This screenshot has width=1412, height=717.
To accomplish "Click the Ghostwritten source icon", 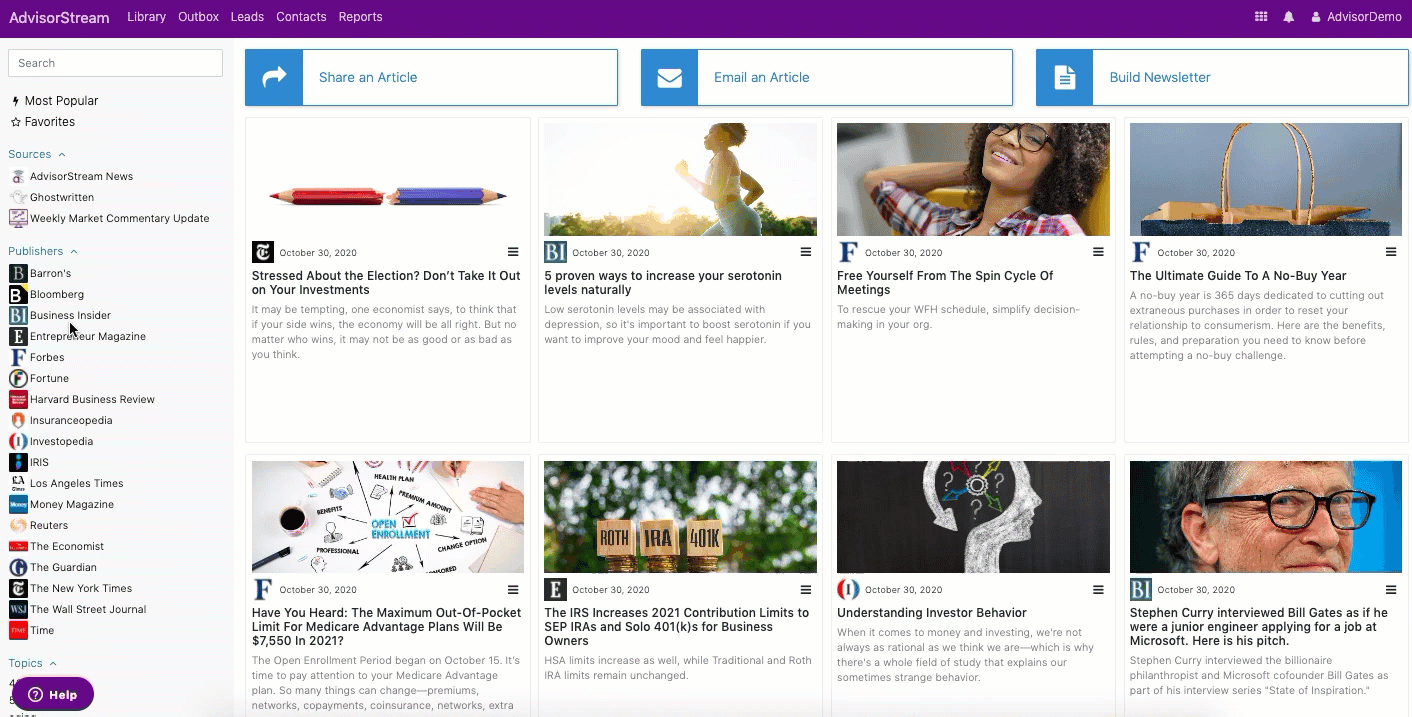I will (18, 197).
